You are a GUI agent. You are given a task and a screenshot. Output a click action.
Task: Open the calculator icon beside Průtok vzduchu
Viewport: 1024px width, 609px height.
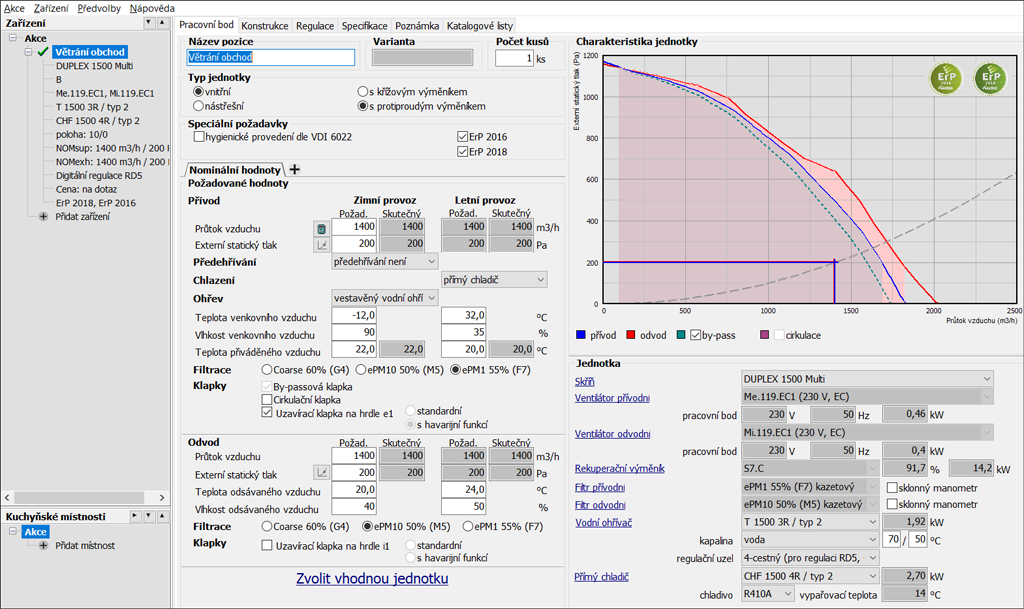[x=321, y=228]
